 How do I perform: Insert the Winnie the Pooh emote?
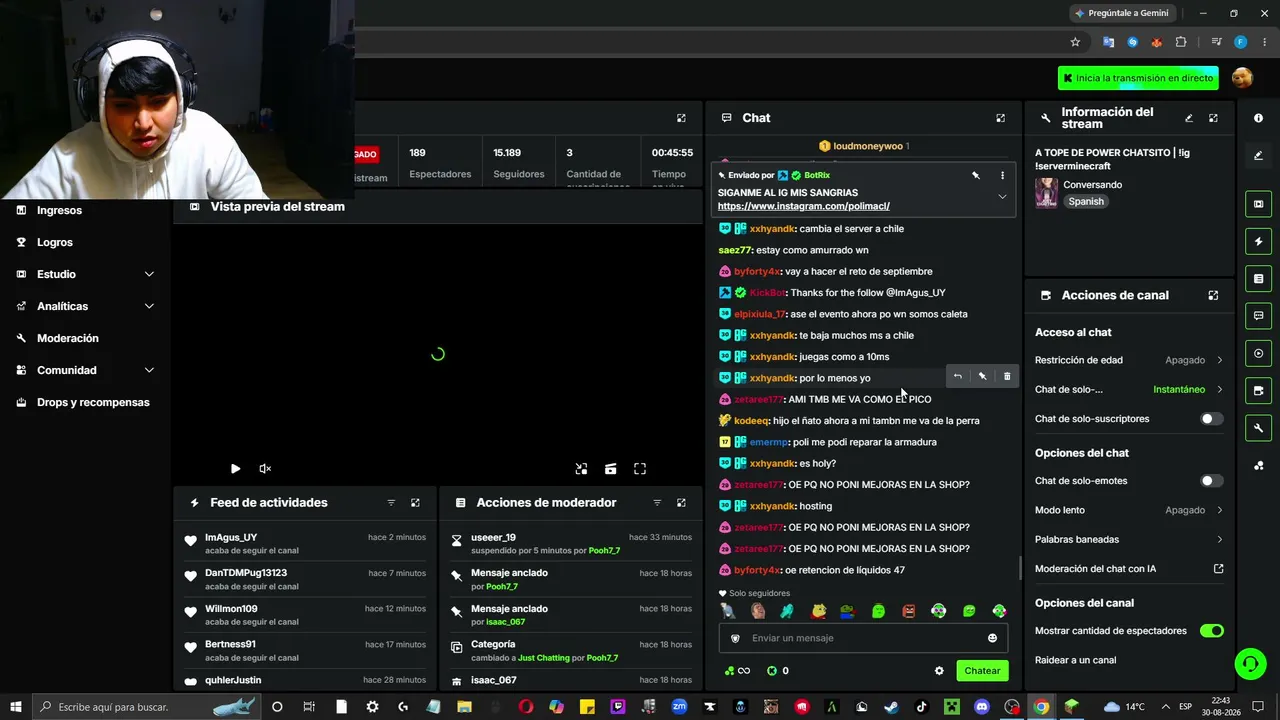(819, 611)
